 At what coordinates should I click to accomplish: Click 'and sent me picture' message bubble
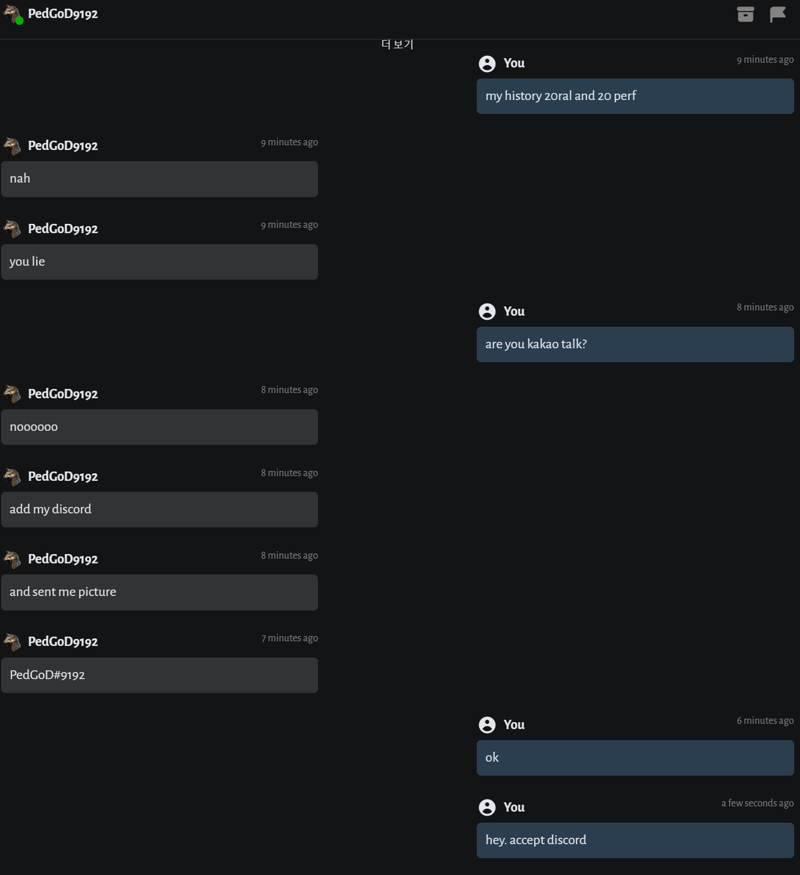(x=160, y=592)
